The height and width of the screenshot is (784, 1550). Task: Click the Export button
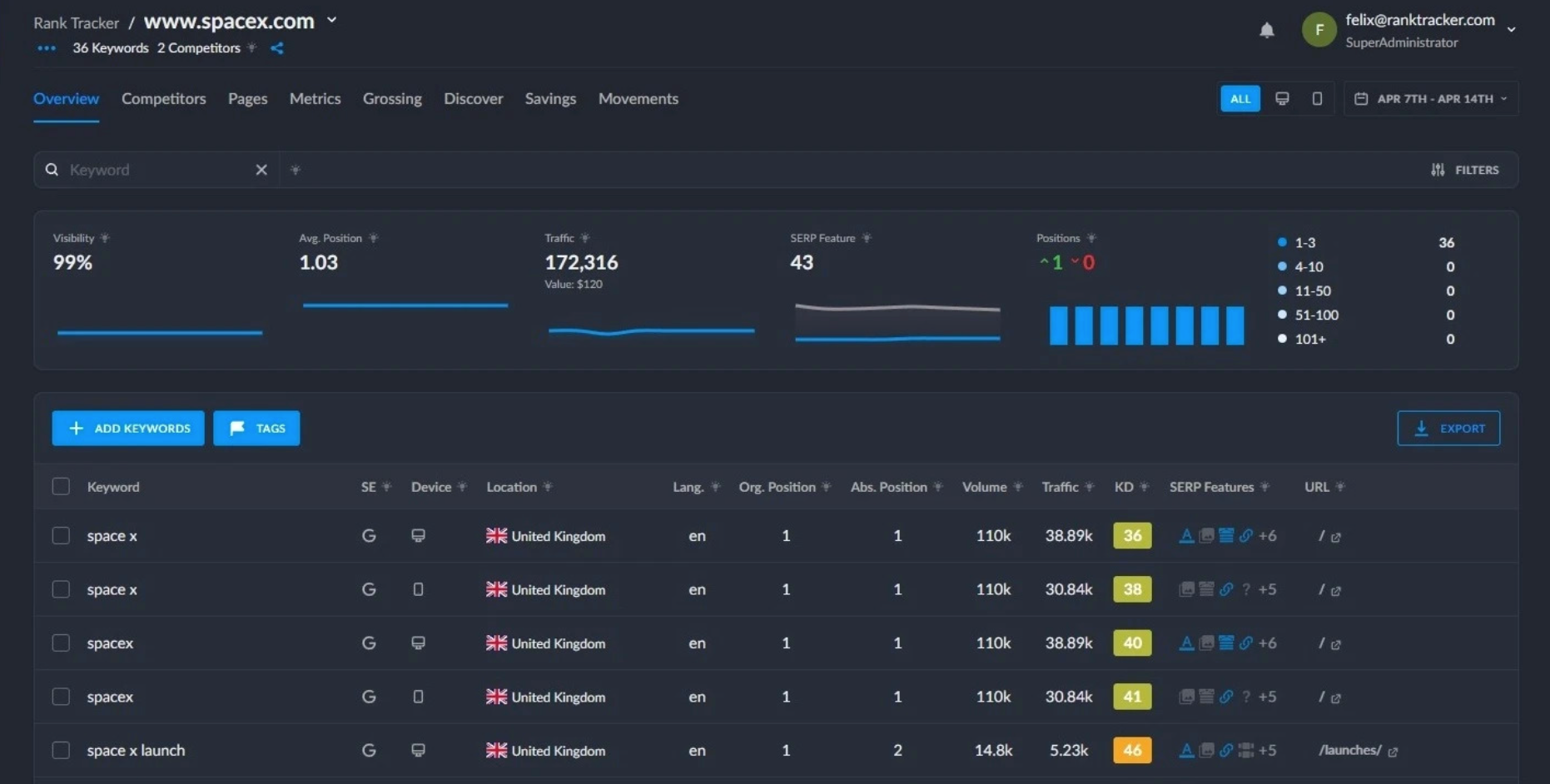point(1448,428)
